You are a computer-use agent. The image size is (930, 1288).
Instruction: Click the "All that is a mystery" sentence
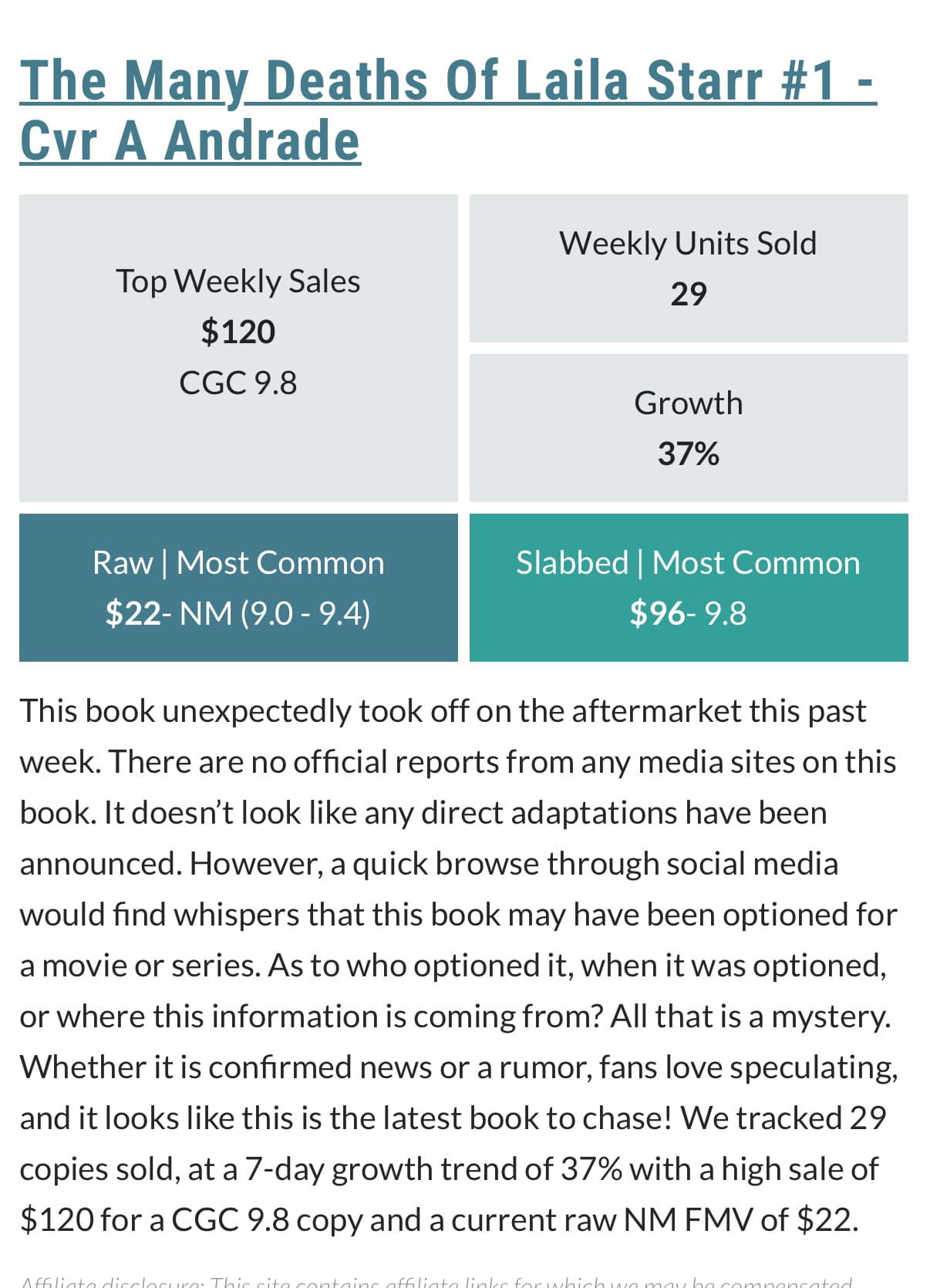coord(750,1017)
